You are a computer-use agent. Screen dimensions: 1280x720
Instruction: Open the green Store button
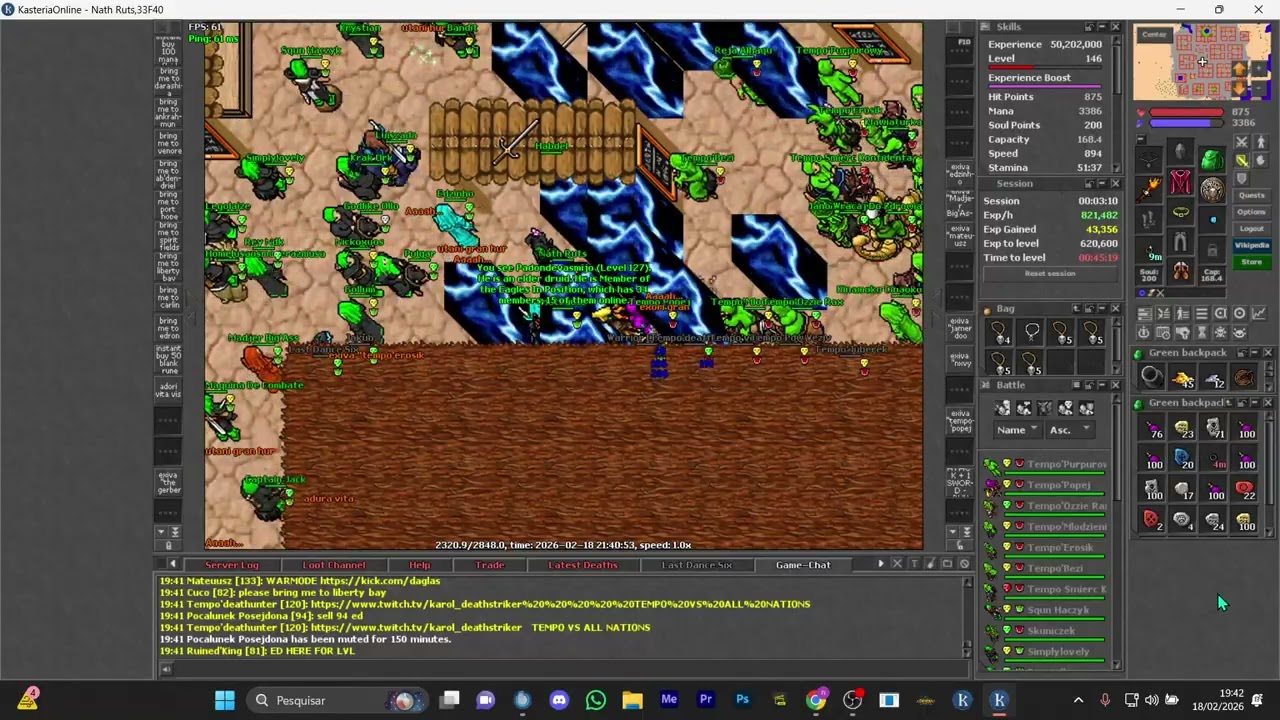[1252, 262]
